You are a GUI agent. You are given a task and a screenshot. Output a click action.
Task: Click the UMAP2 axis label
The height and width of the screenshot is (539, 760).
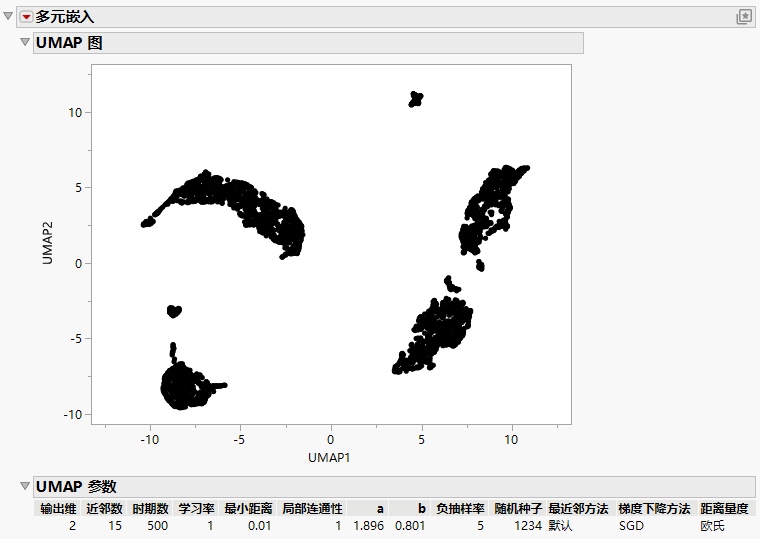click(x=47, y=243)
